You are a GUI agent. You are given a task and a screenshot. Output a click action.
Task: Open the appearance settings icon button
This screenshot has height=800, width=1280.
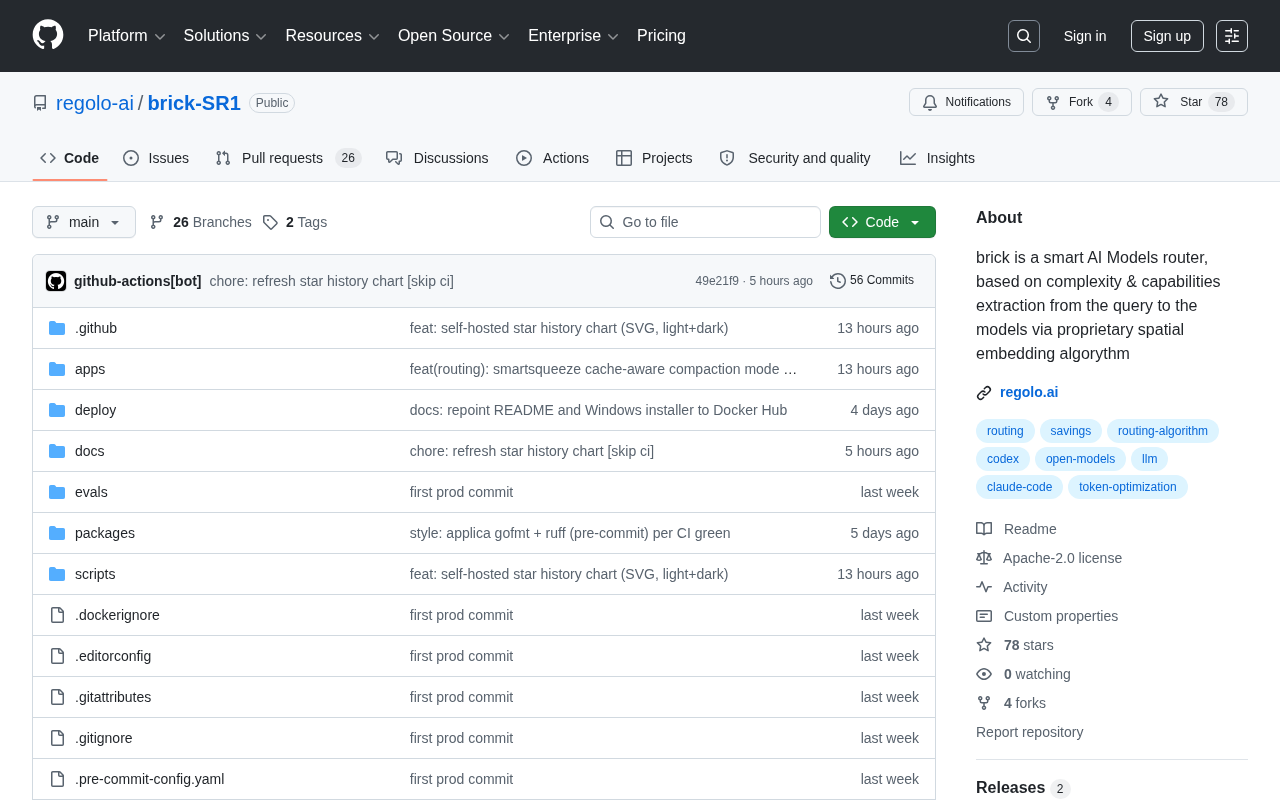1232,36
